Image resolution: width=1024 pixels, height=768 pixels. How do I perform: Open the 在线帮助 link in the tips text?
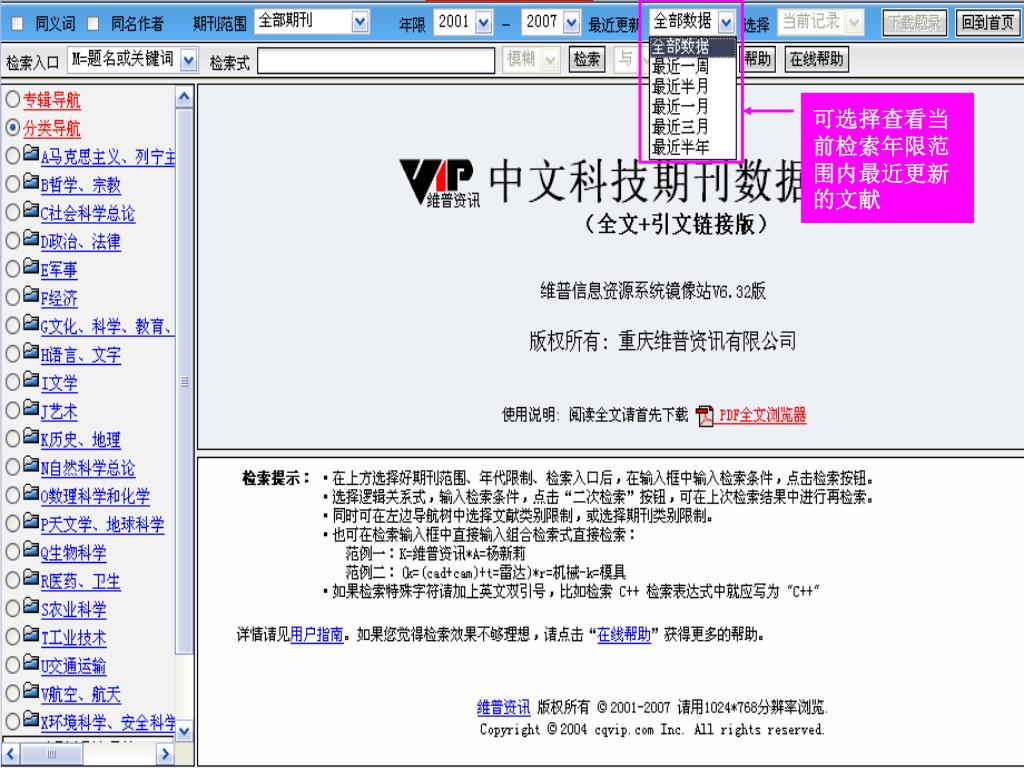pyautogui.click(x=624, y=635)
